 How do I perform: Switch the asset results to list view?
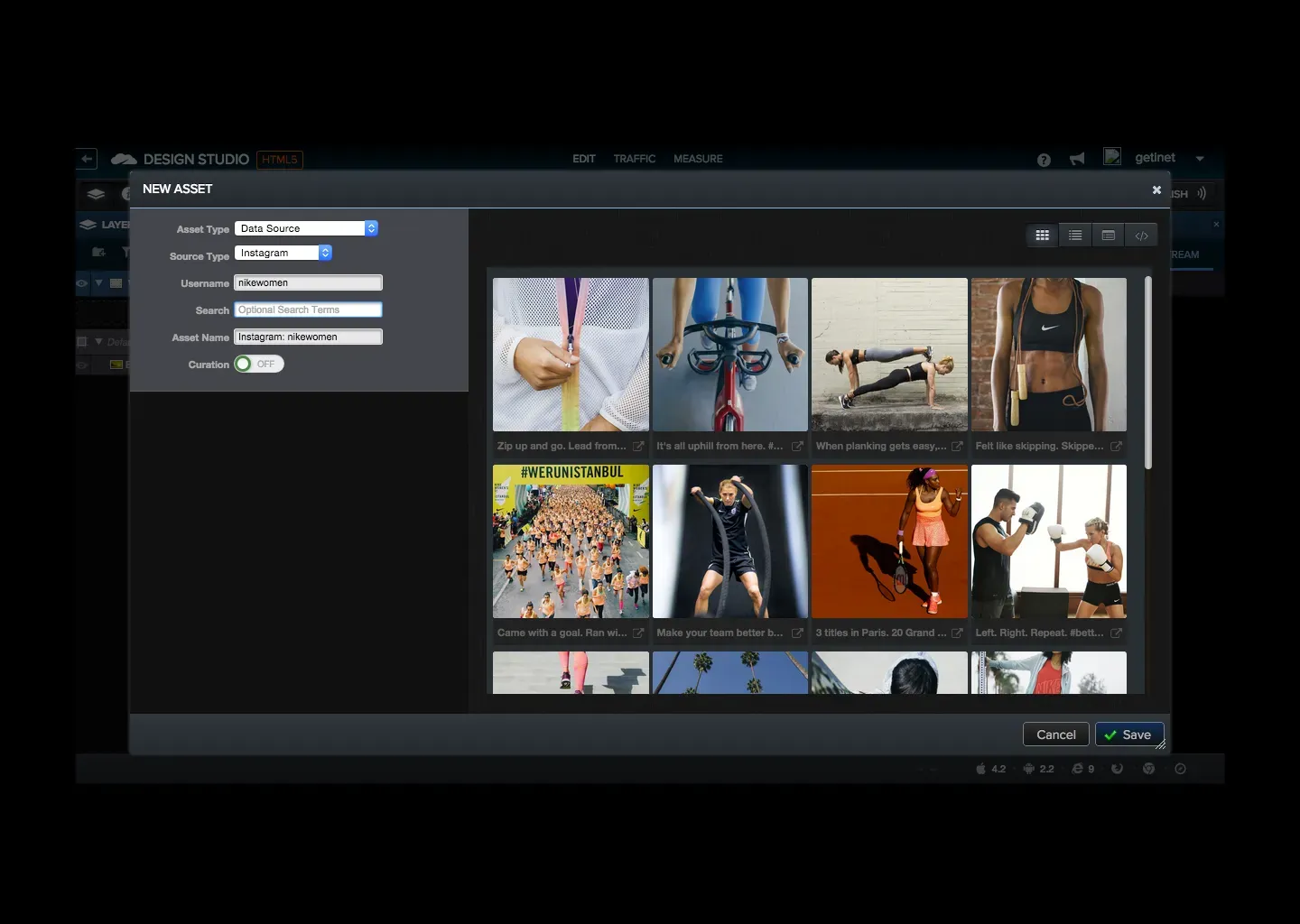pos(1075,236)
